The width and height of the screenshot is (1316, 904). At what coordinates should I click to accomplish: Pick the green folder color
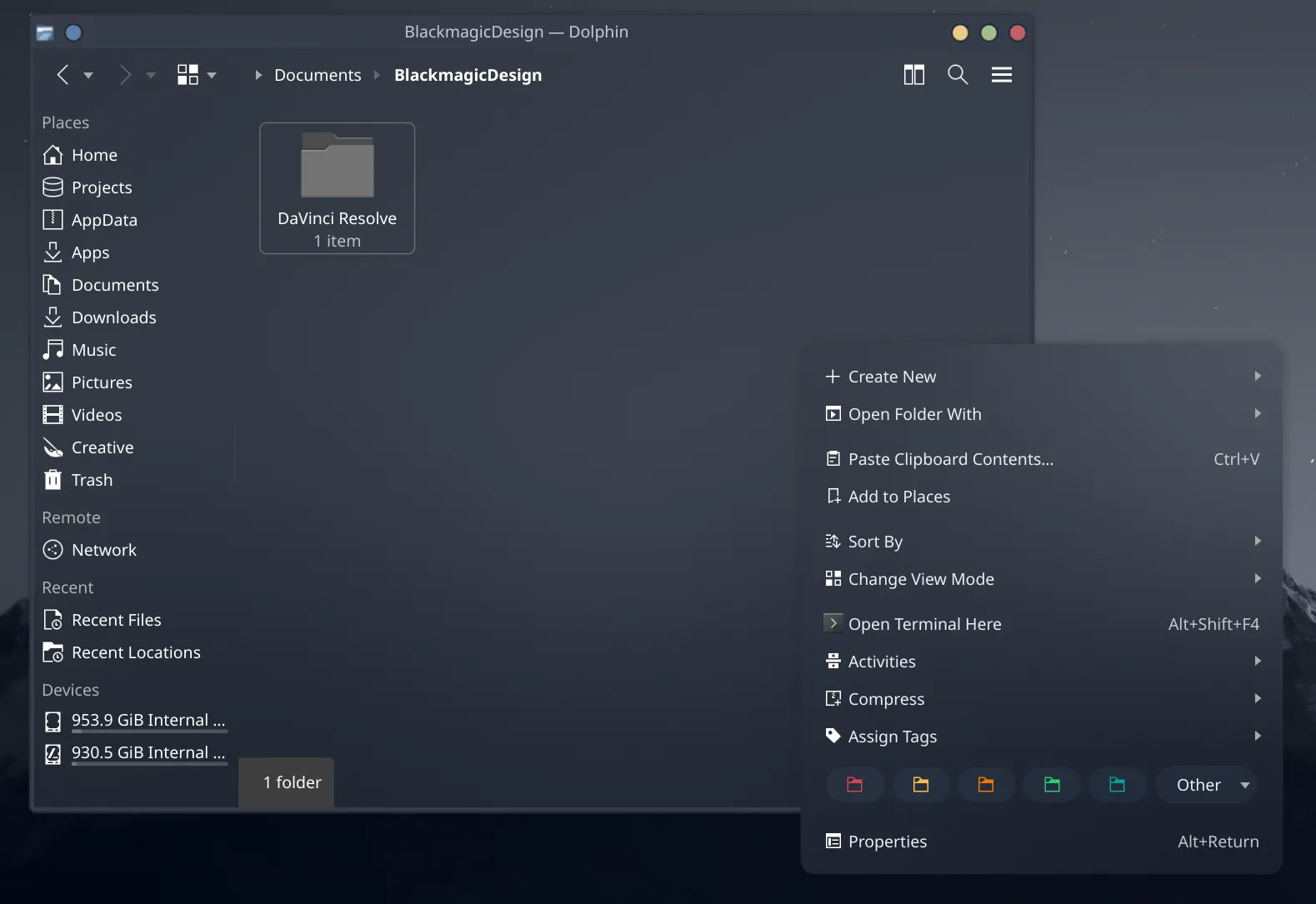point(1053,785)
